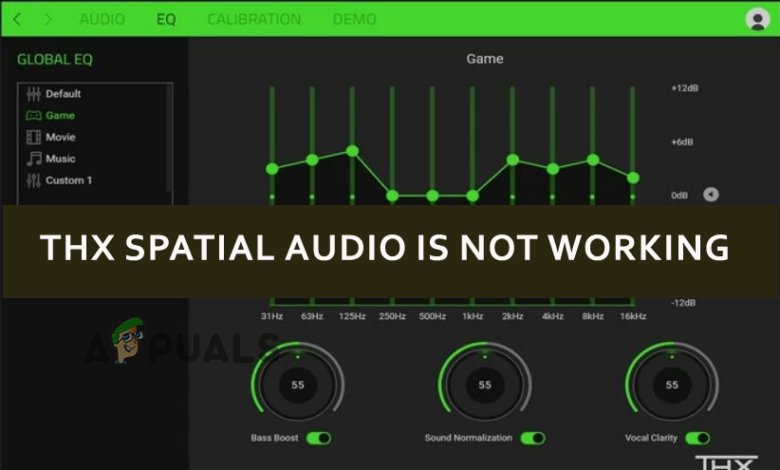Image resolution: width=780 pixels, height=470 pixels.
Task: Click the +12dB scale label
Action: point(684,88)
